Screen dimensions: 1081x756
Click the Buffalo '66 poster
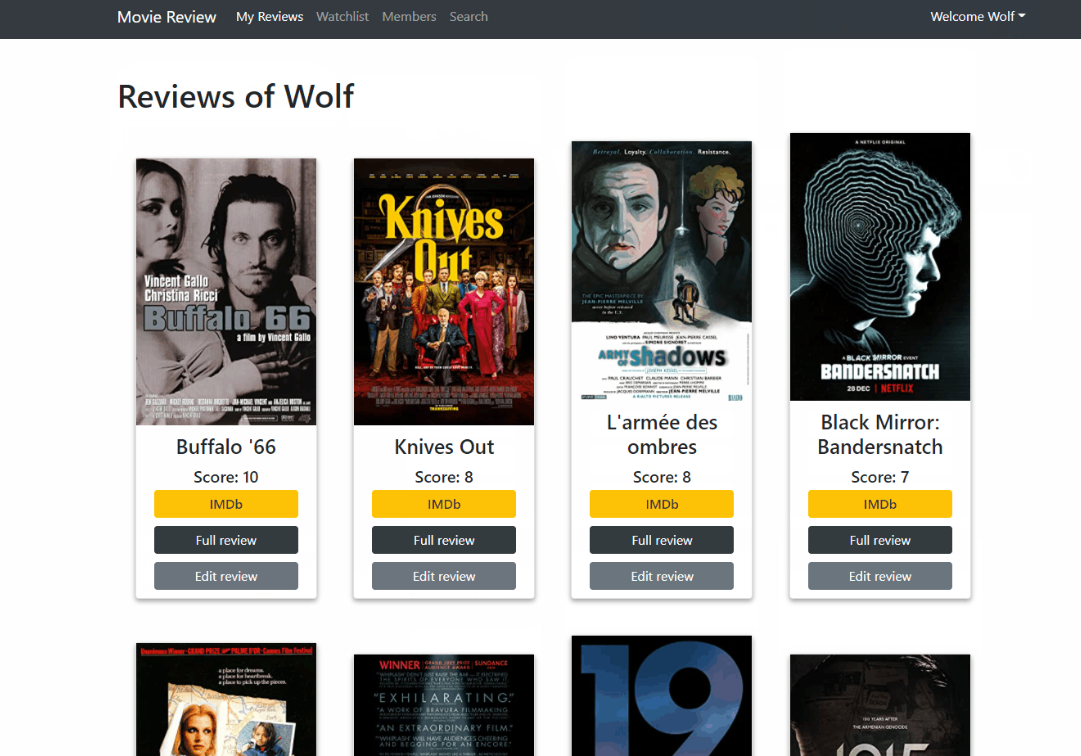point(226,291)
